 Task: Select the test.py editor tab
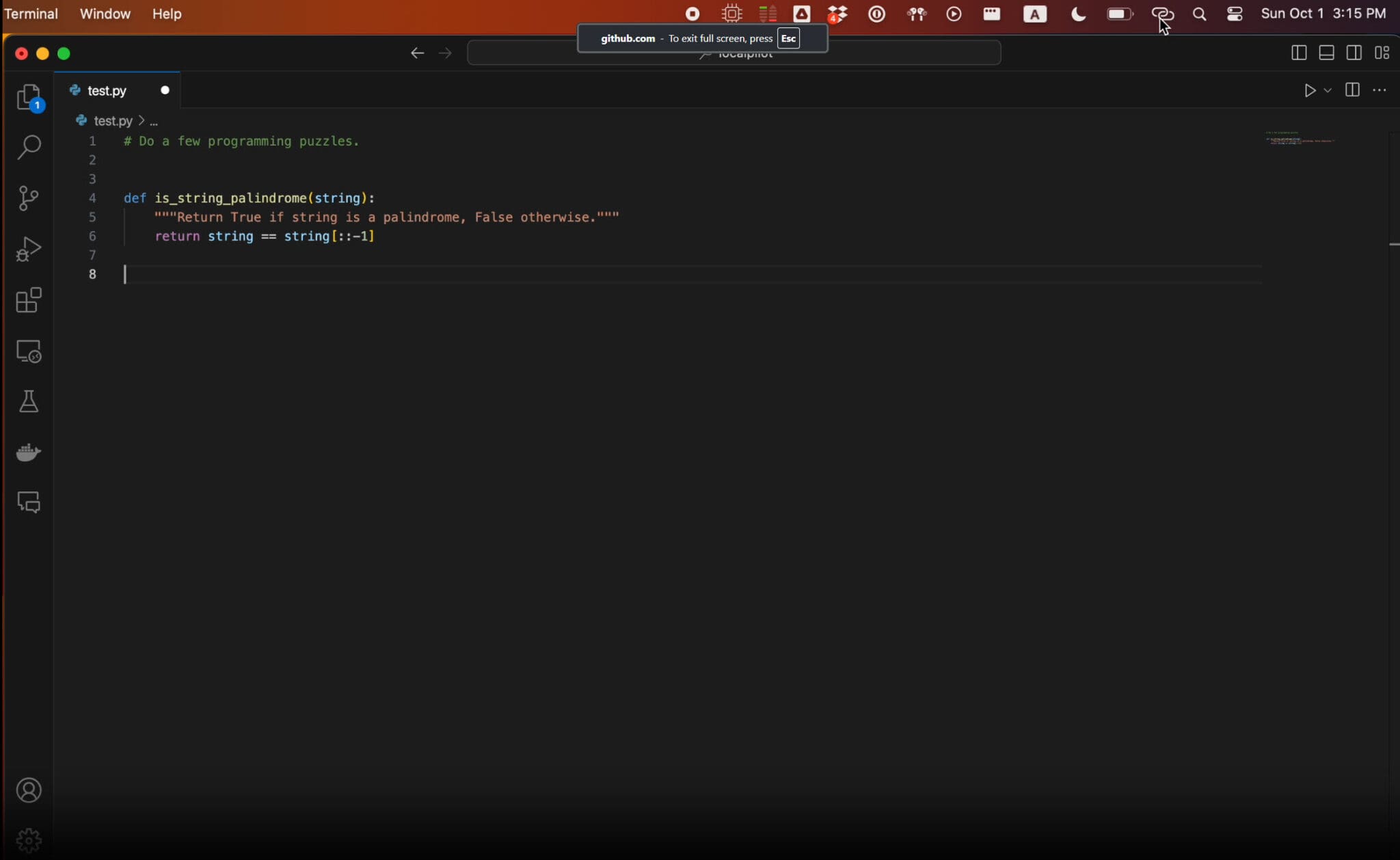[x=106, y=90]
